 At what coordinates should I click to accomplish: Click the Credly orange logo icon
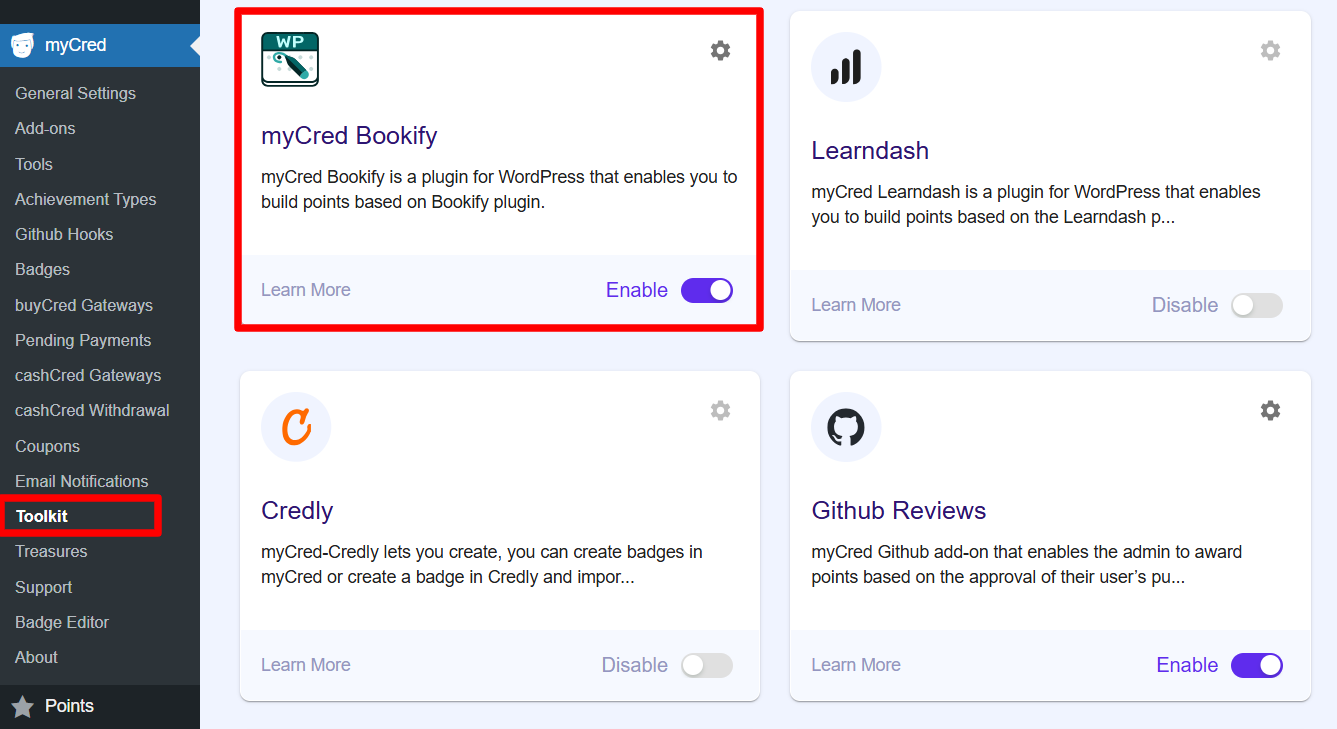coord(296,427)
